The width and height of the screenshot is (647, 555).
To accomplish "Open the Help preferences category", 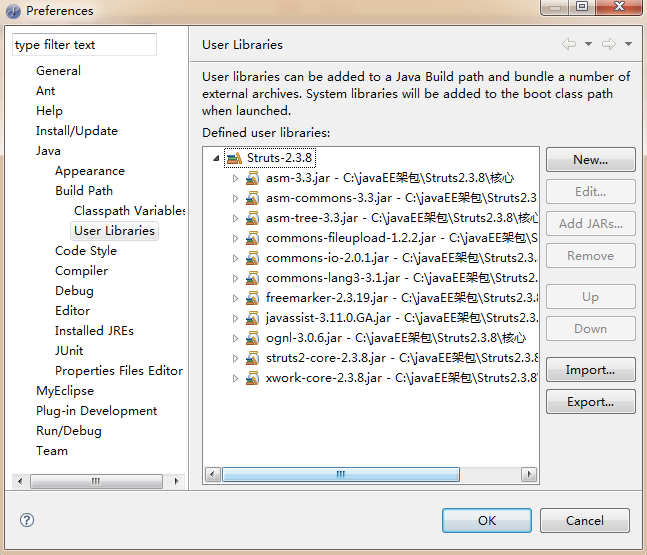I will pyautogui.click(x=49, y=111).
